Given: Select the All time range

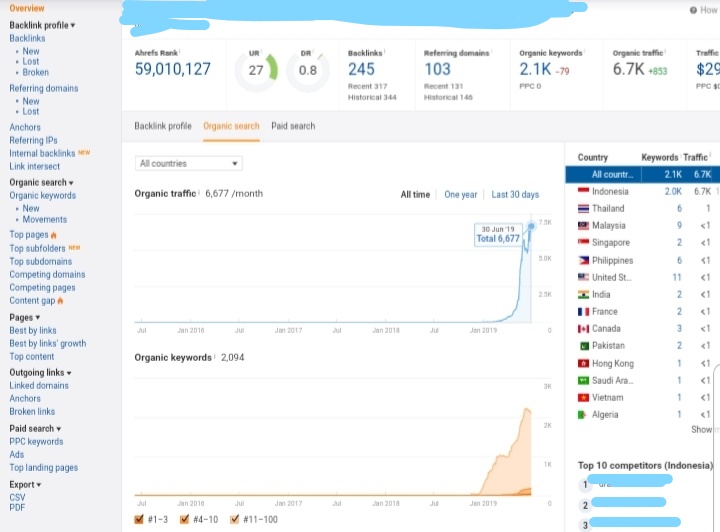Looking at the screenshot, I should pyautogui.click(x=415, y=195).
